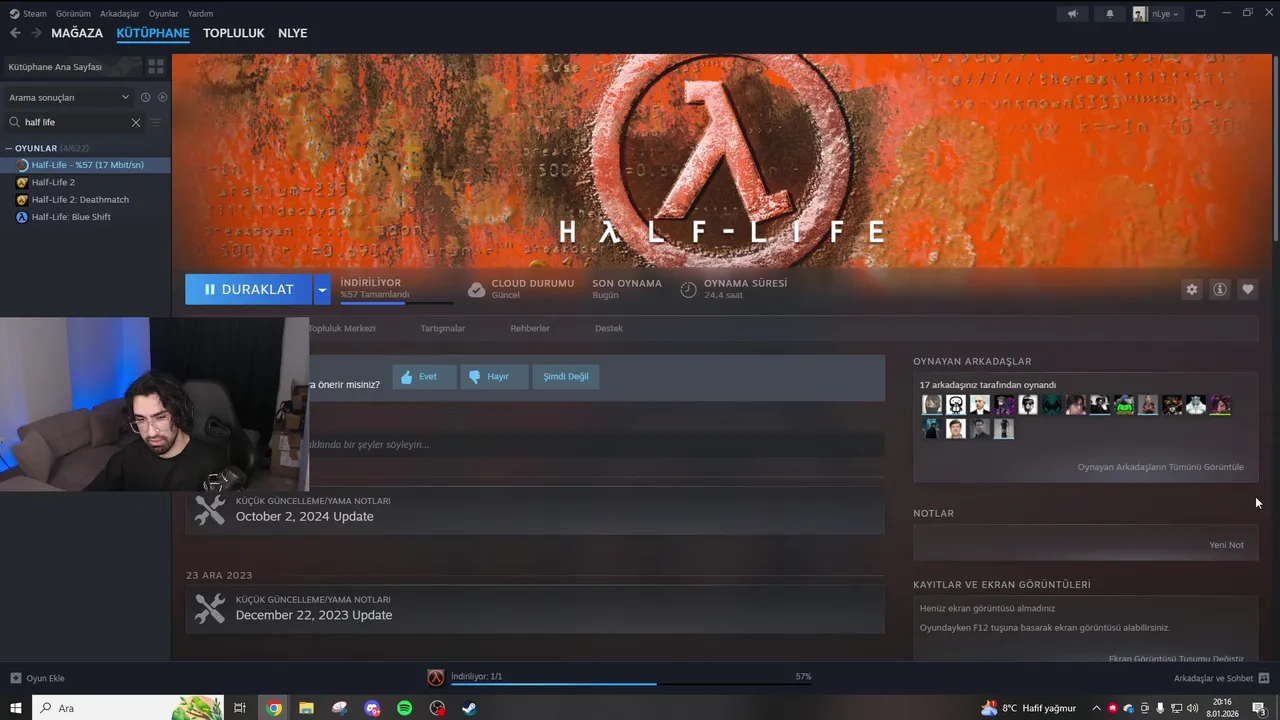Open Arkadaşlar menu
Screen dimensions: 1280x720
(120, 14)
